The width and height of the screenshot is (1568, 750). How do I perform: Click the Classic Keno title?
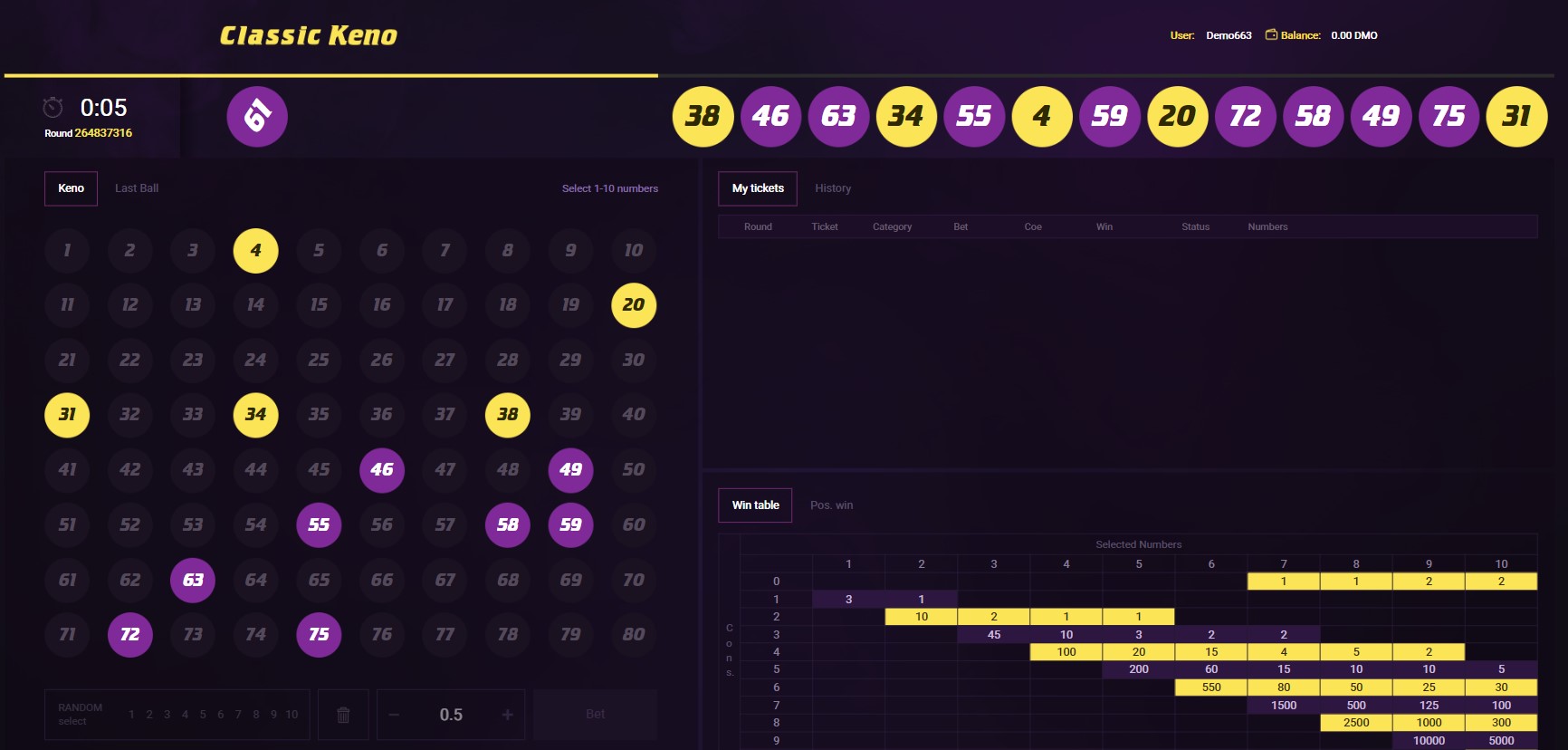click(309, 35)
